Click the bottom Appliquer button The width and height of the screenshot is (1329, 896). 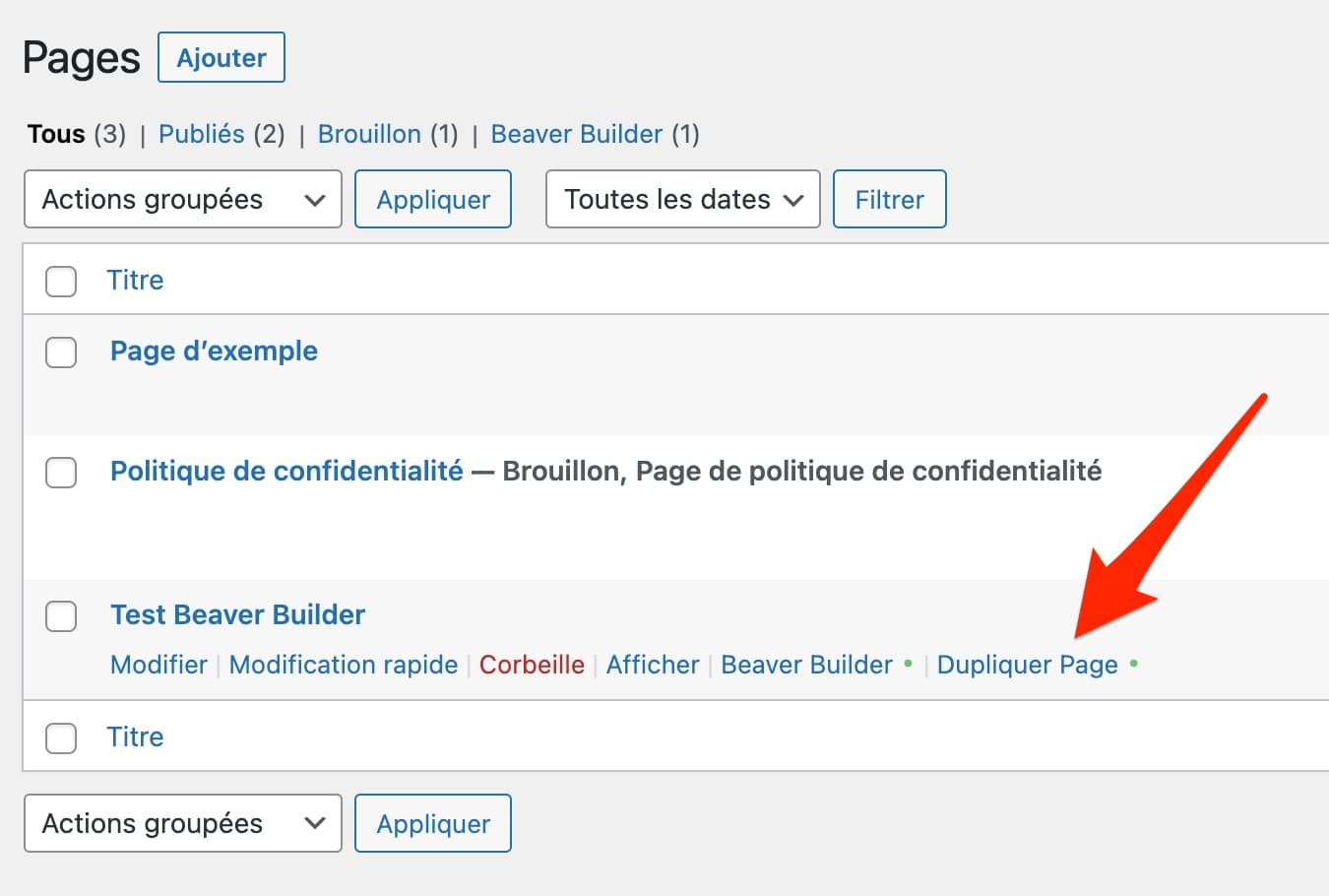coord(432,823)
